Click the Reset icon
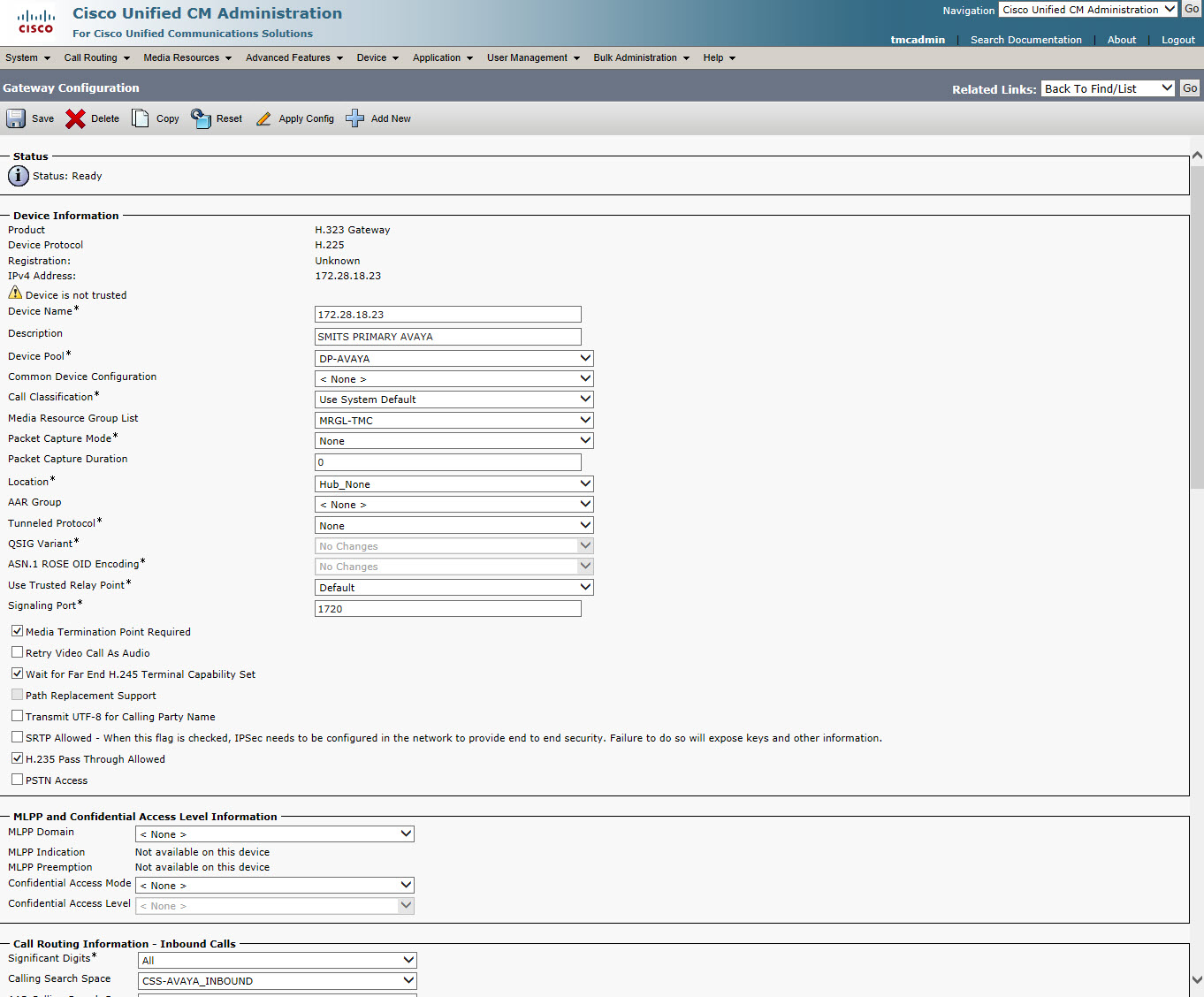1204x997 pixels. pos(202,118)
